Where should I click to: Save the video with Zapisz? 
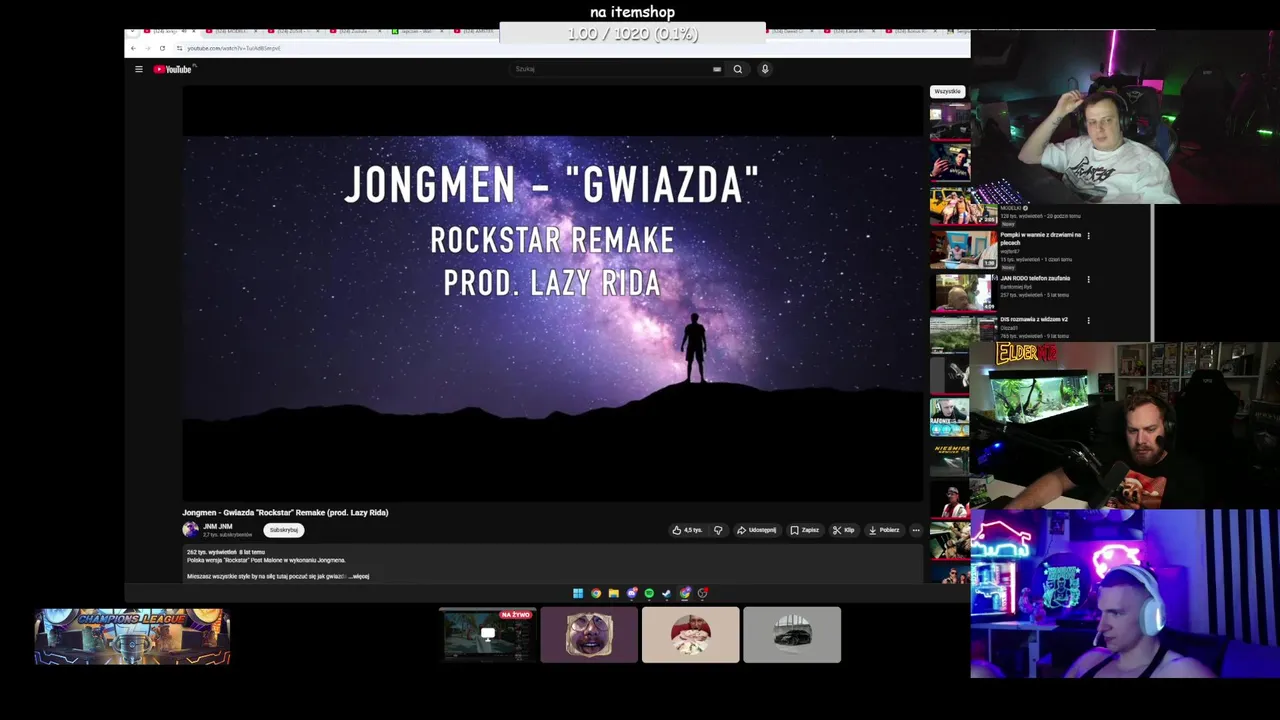805,530
